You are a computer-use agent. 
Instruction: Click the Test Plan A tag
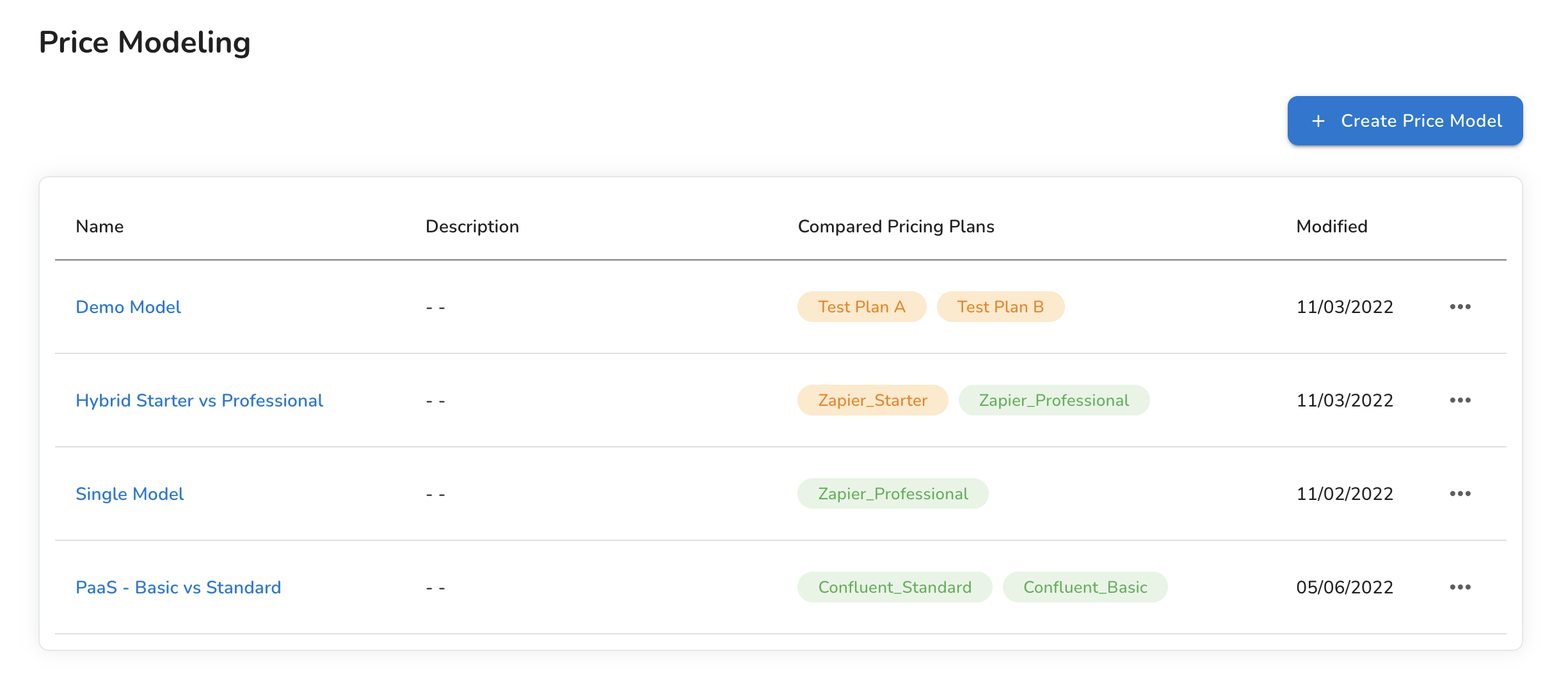point(861,307)
